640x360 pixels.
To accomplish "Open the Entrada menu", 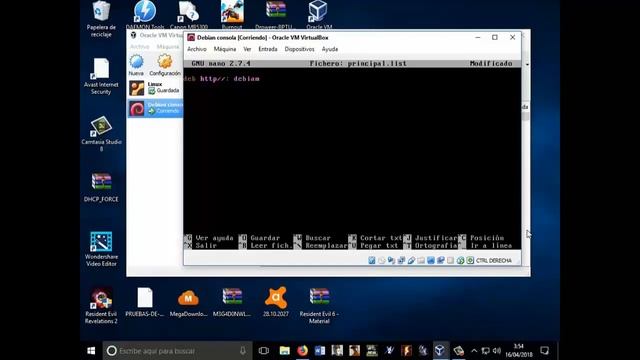I will pyautogui.click(x=268, y=49).
